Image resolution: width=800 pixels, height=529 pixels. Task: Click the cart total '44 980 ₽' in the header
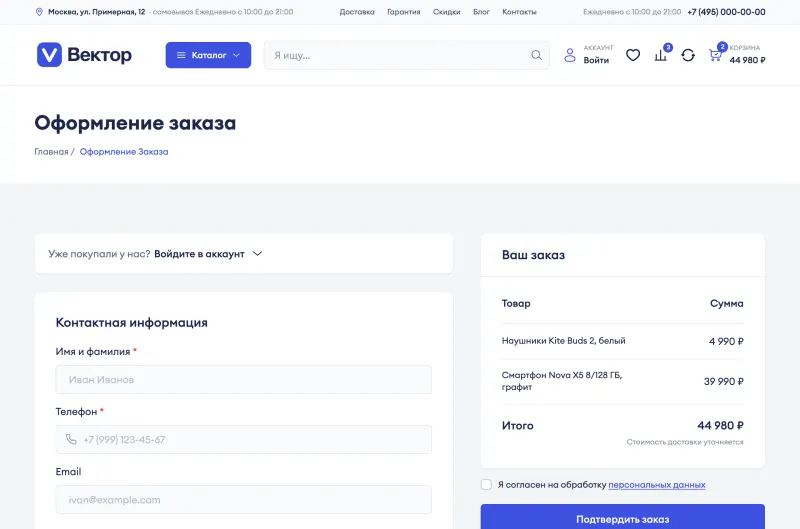click(x=747, y=60)
